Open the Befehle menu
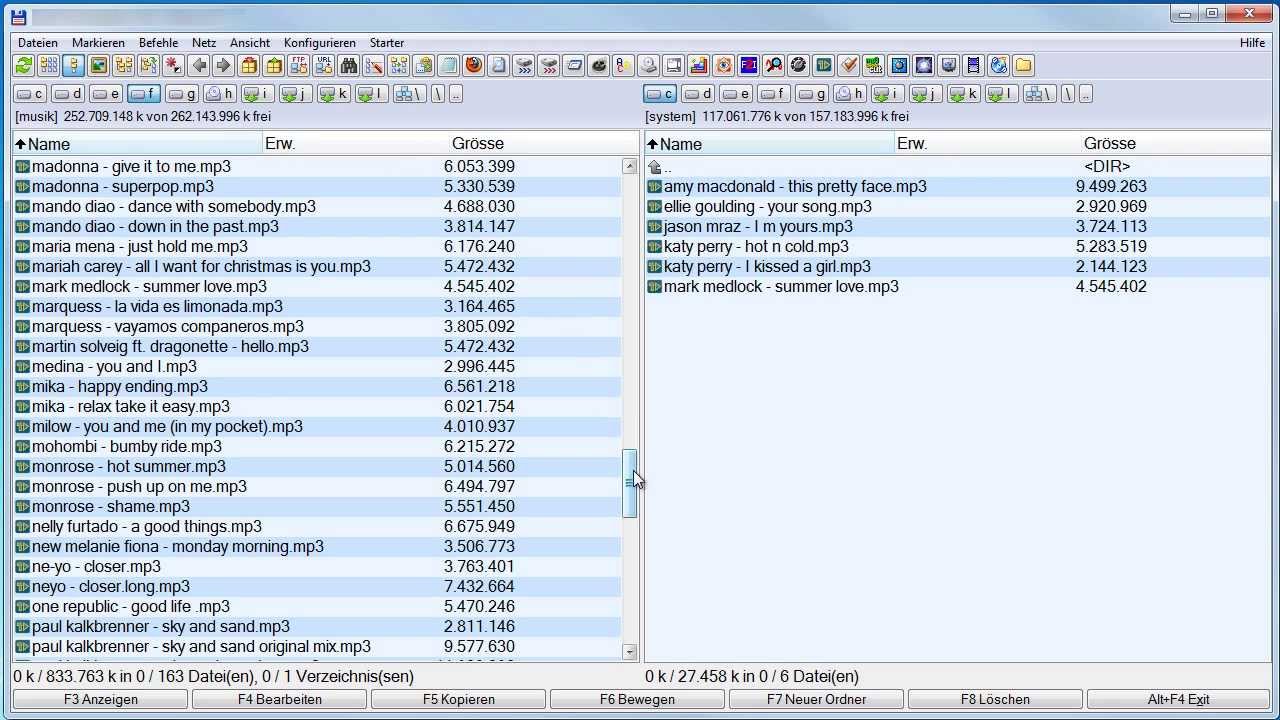Image resolution: width=1280 pixels, height=720 pixels. point(158,43)
